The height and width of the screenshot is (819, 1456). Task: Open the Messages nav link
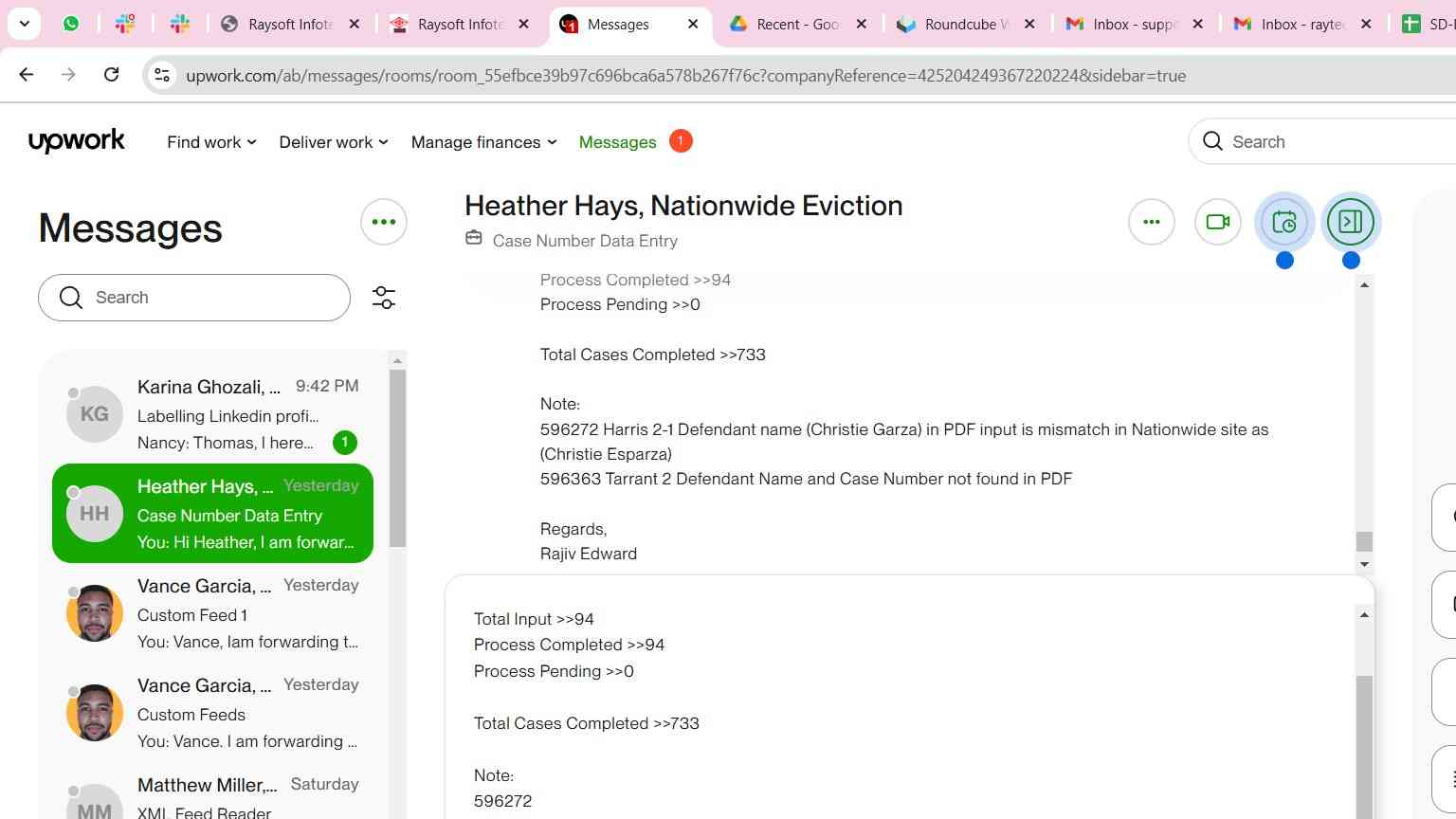point(617,142)
